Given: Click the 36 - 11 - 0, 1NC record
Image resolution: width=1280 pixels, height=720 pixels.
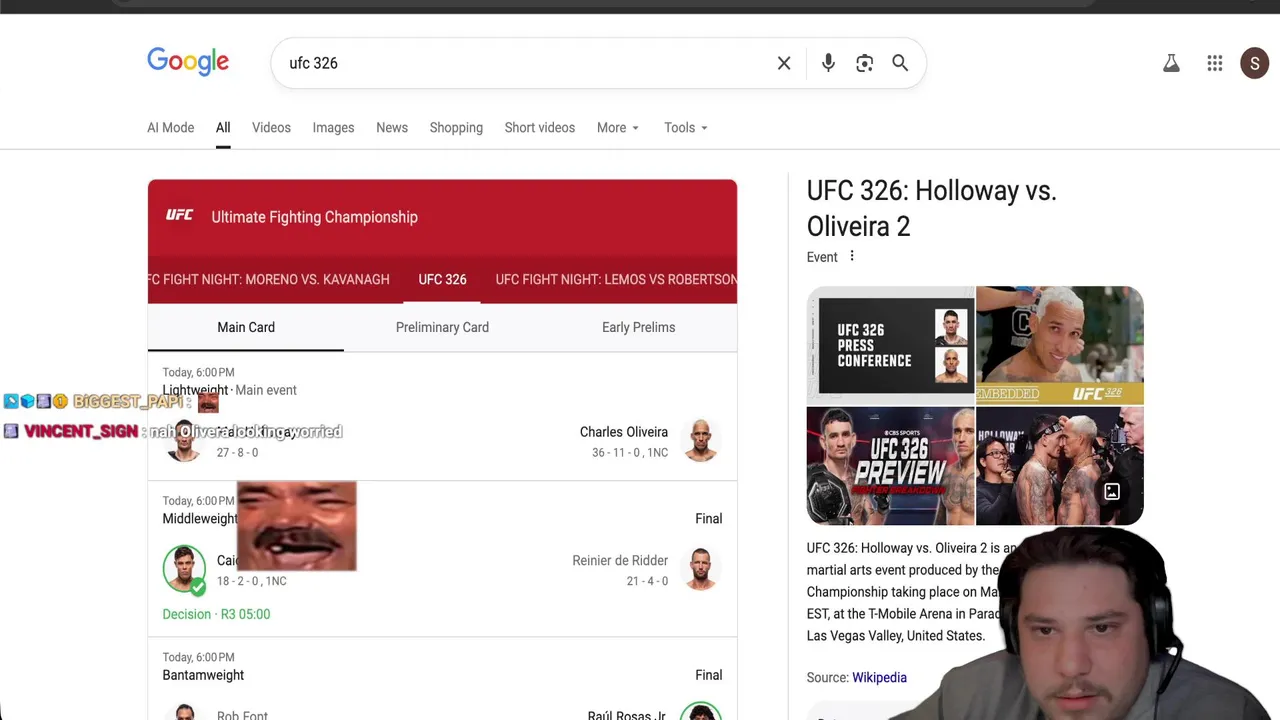Looking at the screenshot, I should (x=630, y=453).
